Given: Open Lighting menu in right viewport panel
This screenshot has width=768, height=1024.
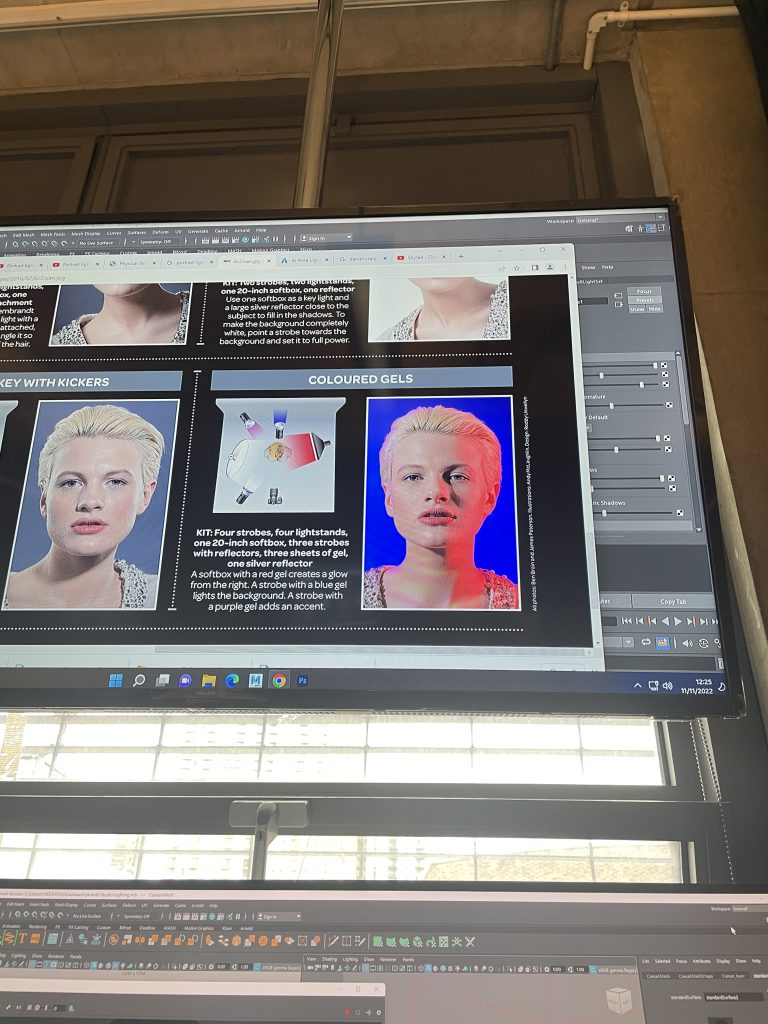Looking at the screenshot, I should coord(351,959).
